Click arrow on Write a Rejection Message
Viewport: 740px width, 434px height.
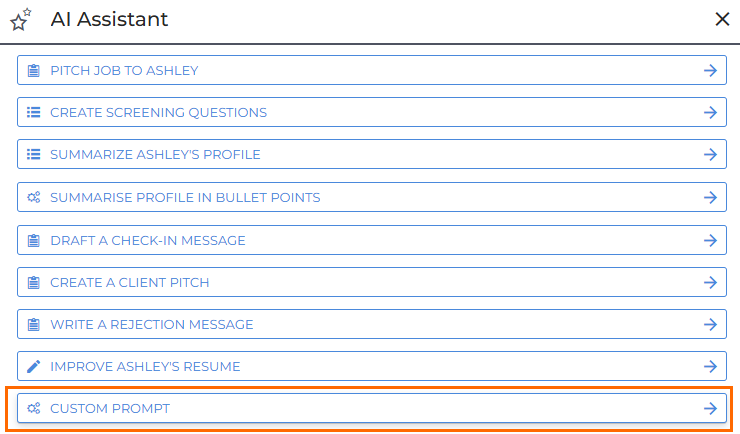pyautogui.click(x=710, y=325)
